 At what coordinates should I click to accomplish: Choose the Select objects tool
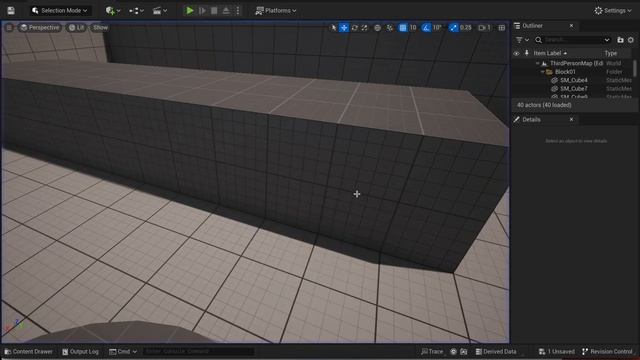tap(334, 28)
